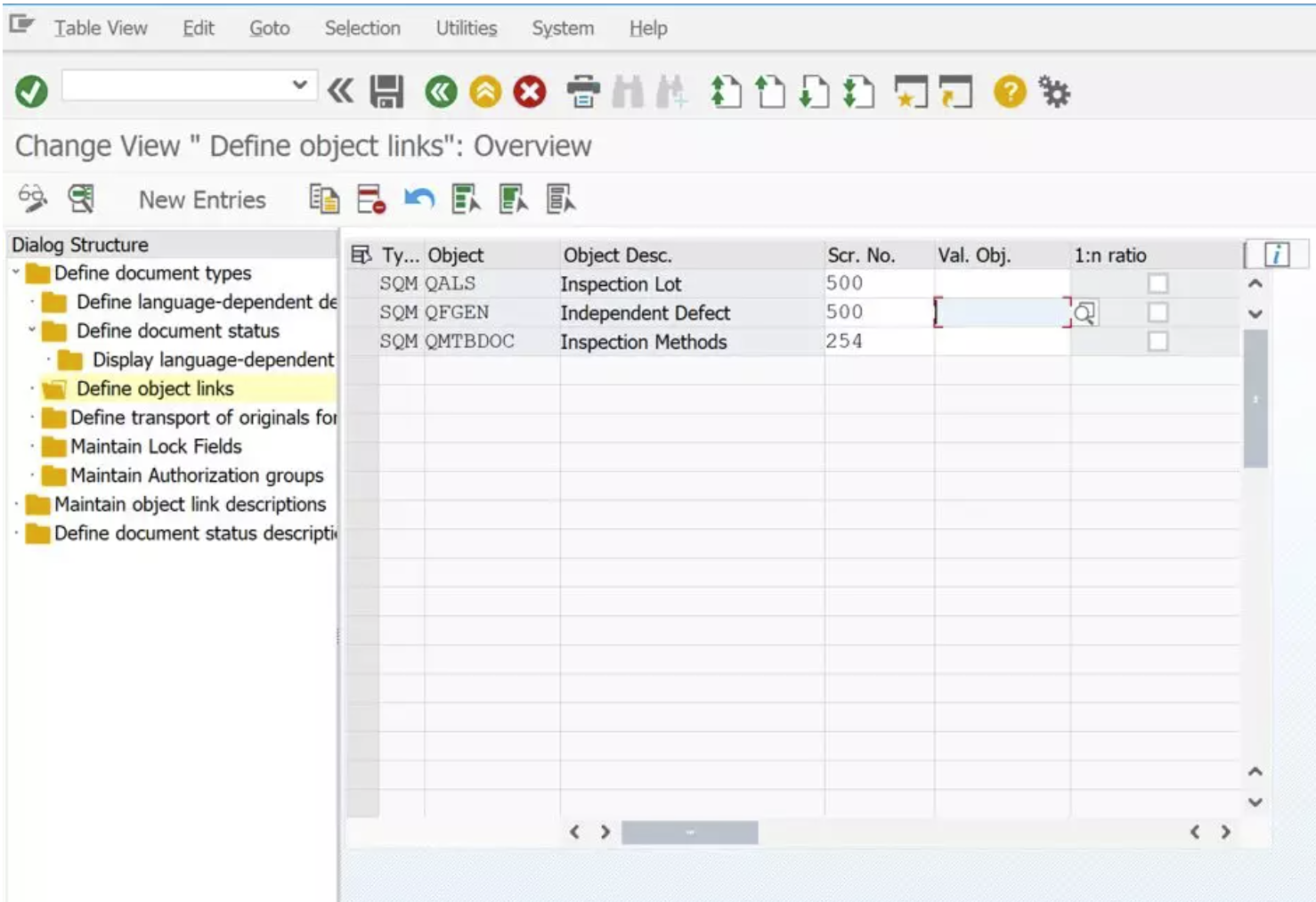Select the Define object links tree item
The image size is (1316, 902).
pyautogui.click(x=153, y=388)
